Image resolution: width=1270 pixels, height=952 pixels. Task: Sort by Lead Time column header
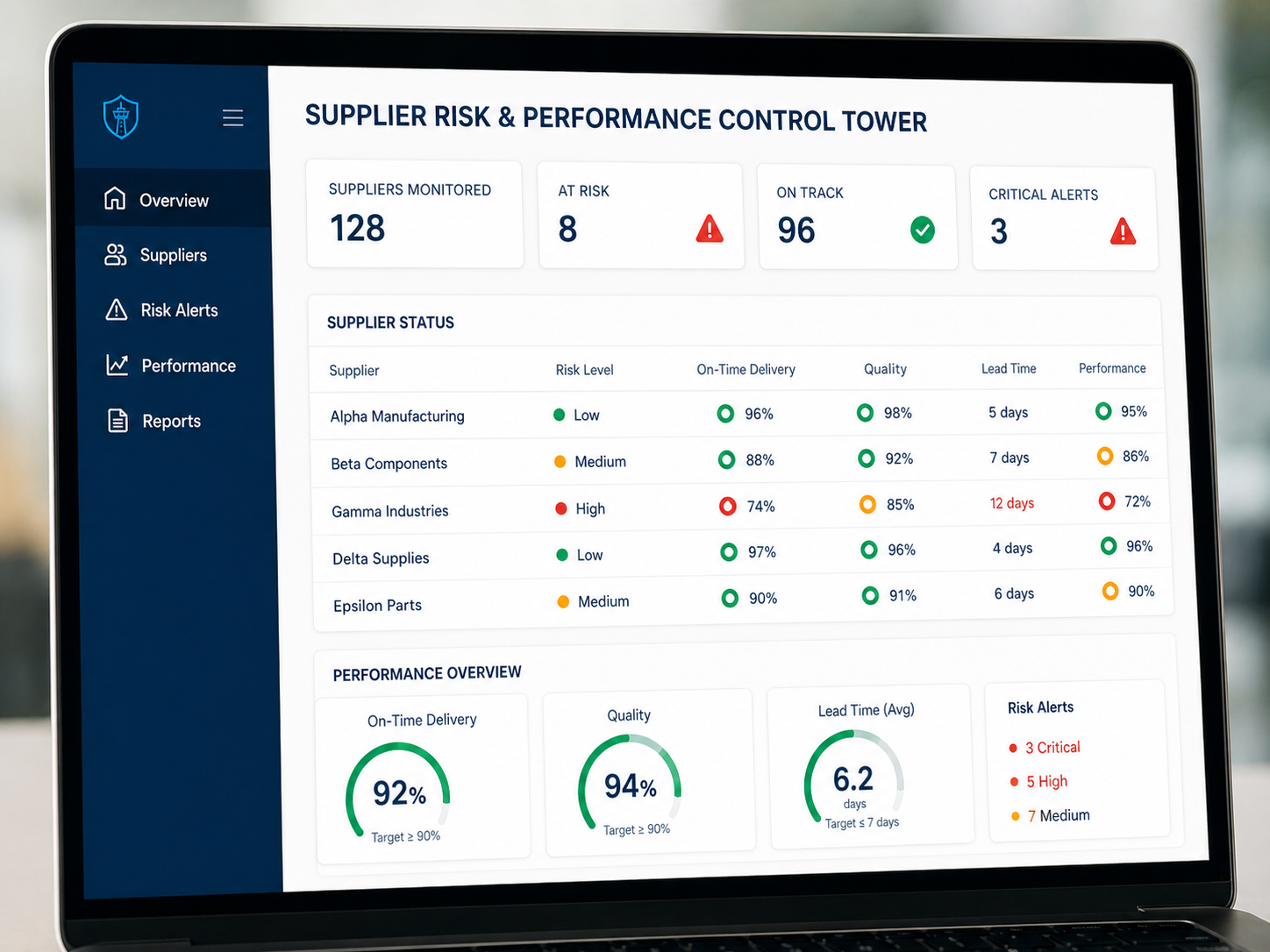click(x=1009, y=368)
